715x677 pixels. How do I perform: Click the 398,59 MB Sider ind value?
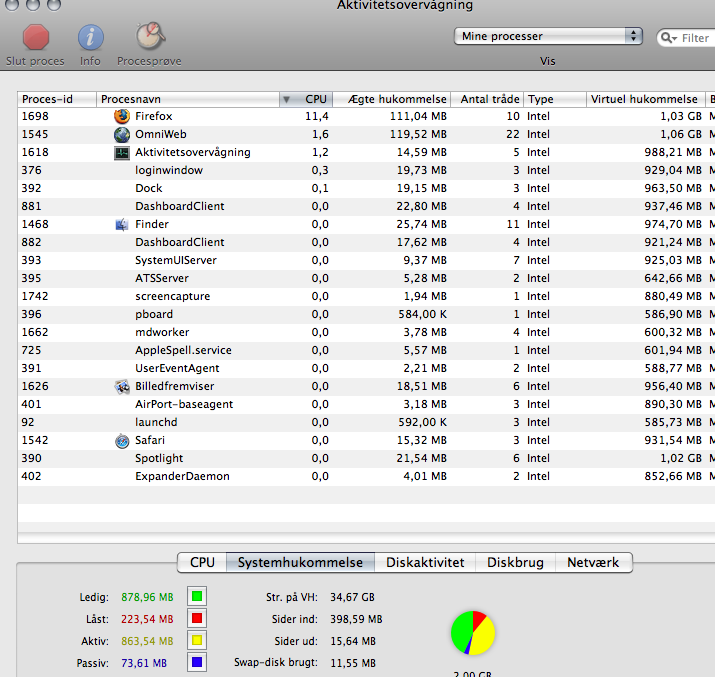click(356, 619)
